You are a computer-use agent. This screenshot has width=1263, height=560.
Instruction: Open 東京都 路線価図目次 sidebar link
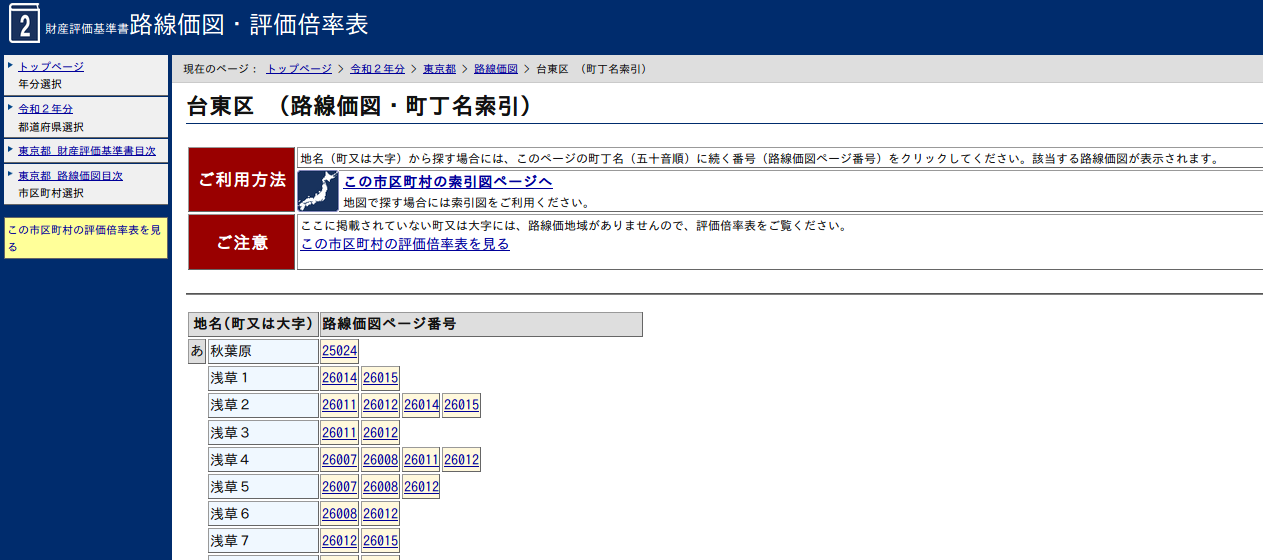[70, 175]
